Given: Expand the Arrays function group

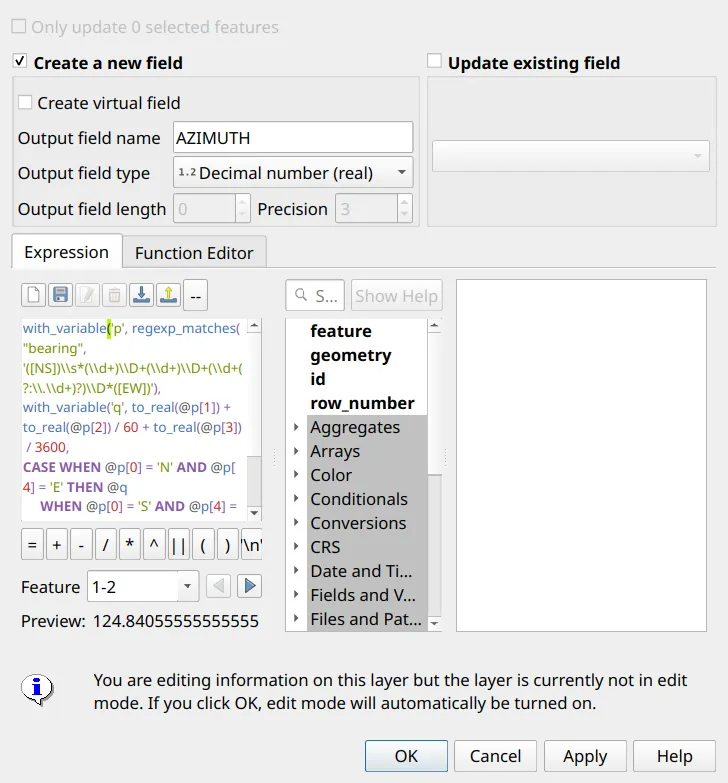Looking at the screenshot, I should [296, 451].
